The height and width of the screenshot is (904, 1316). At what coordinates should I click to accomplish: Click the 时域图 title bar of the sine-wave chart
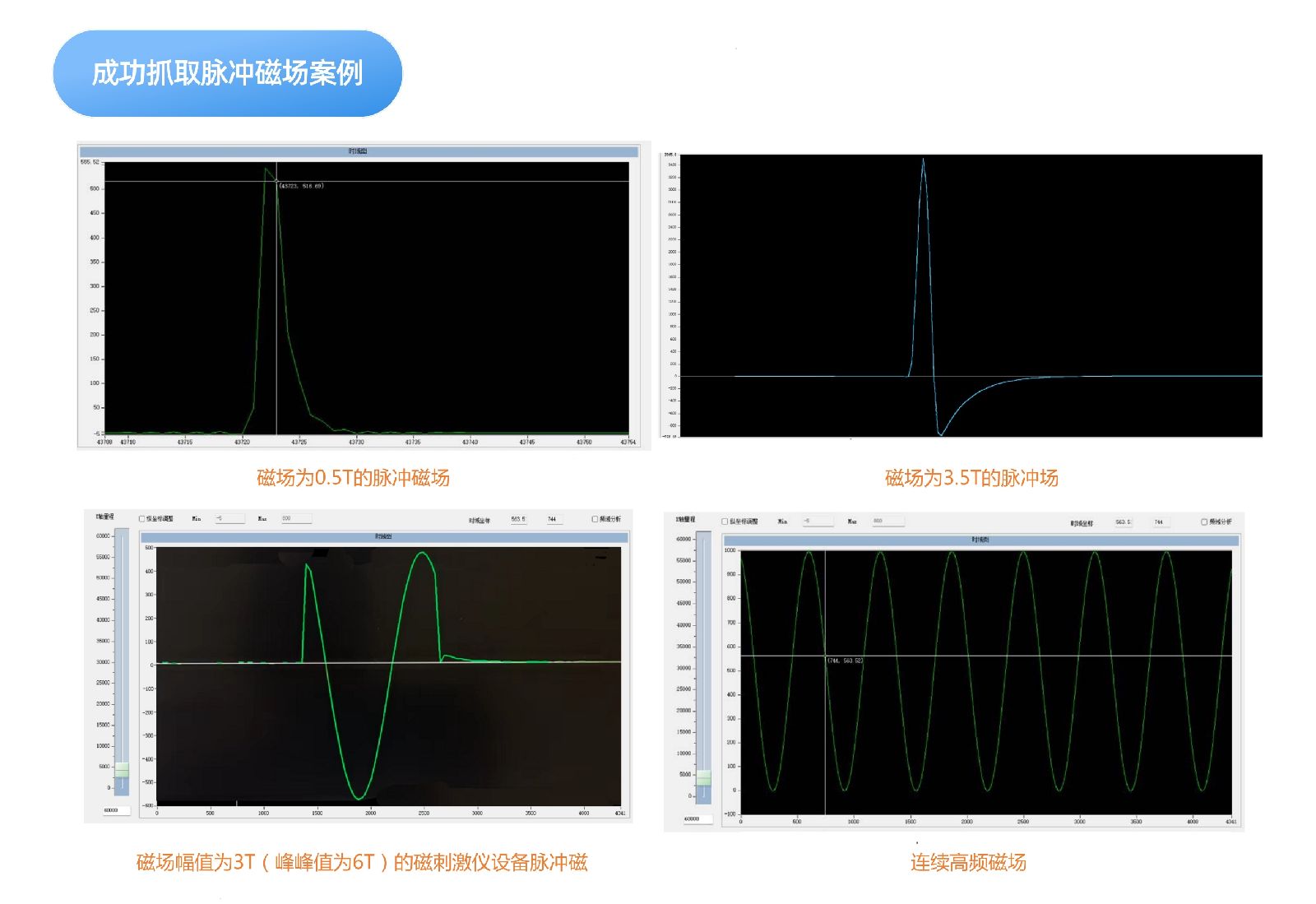pos(980,540)
